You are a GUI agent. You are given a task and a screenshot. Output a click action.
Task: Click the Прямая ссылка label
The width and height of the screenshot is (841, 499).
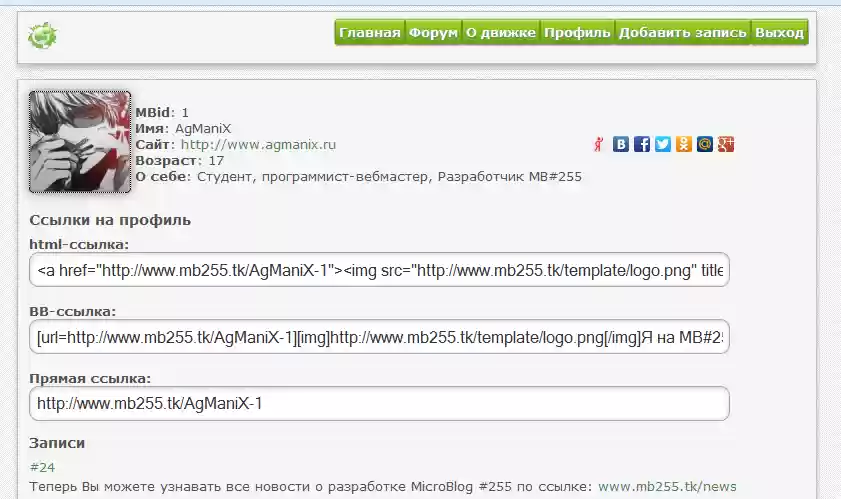(90, 379)
